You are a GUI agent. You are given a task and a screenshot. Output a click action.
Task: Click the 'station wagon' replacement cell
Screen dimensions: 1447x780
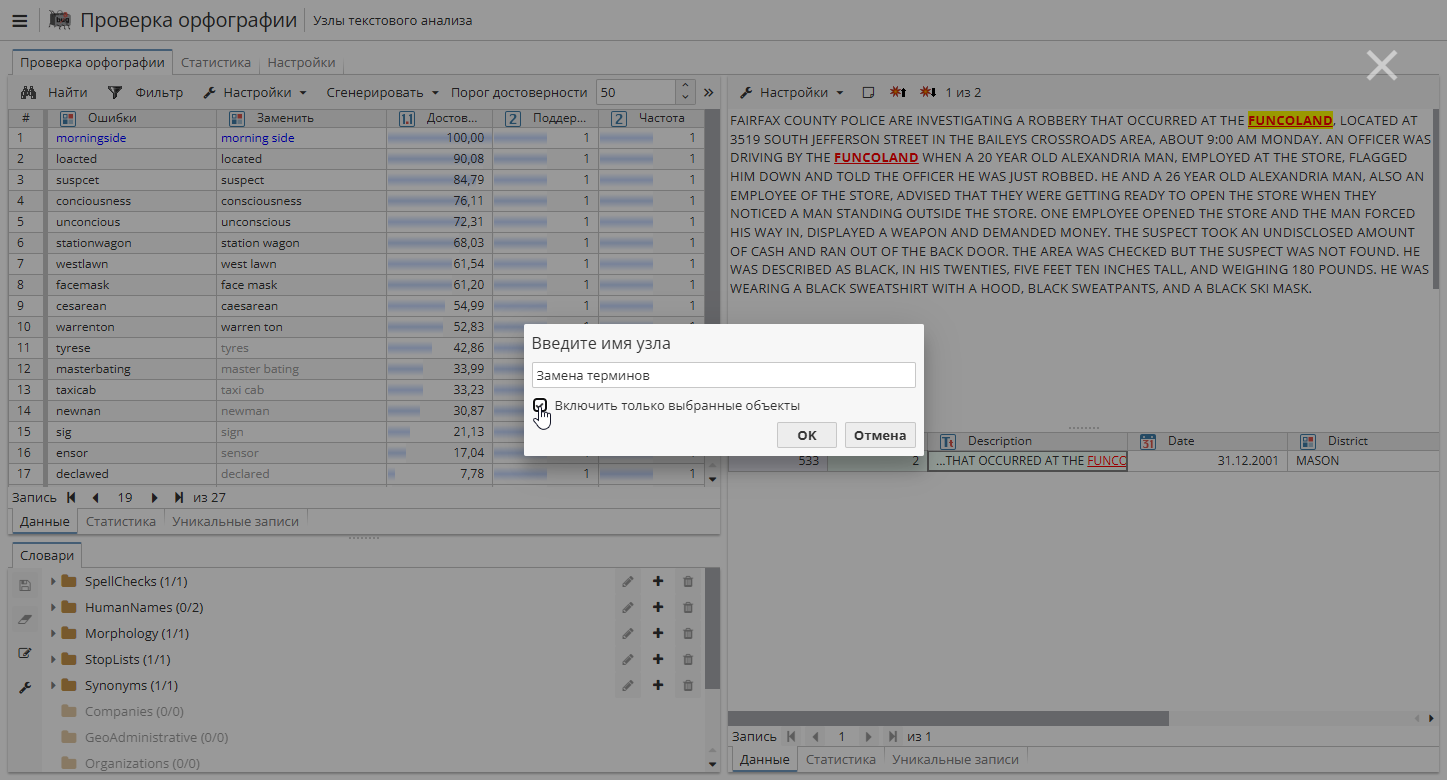click(x=301, y=243)
